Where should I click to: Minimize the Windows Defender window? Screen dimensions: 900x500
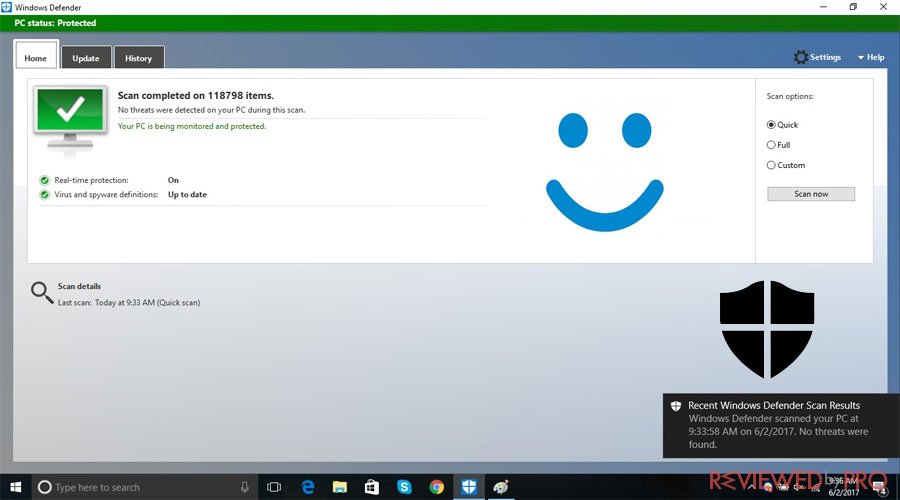point(823,7)
